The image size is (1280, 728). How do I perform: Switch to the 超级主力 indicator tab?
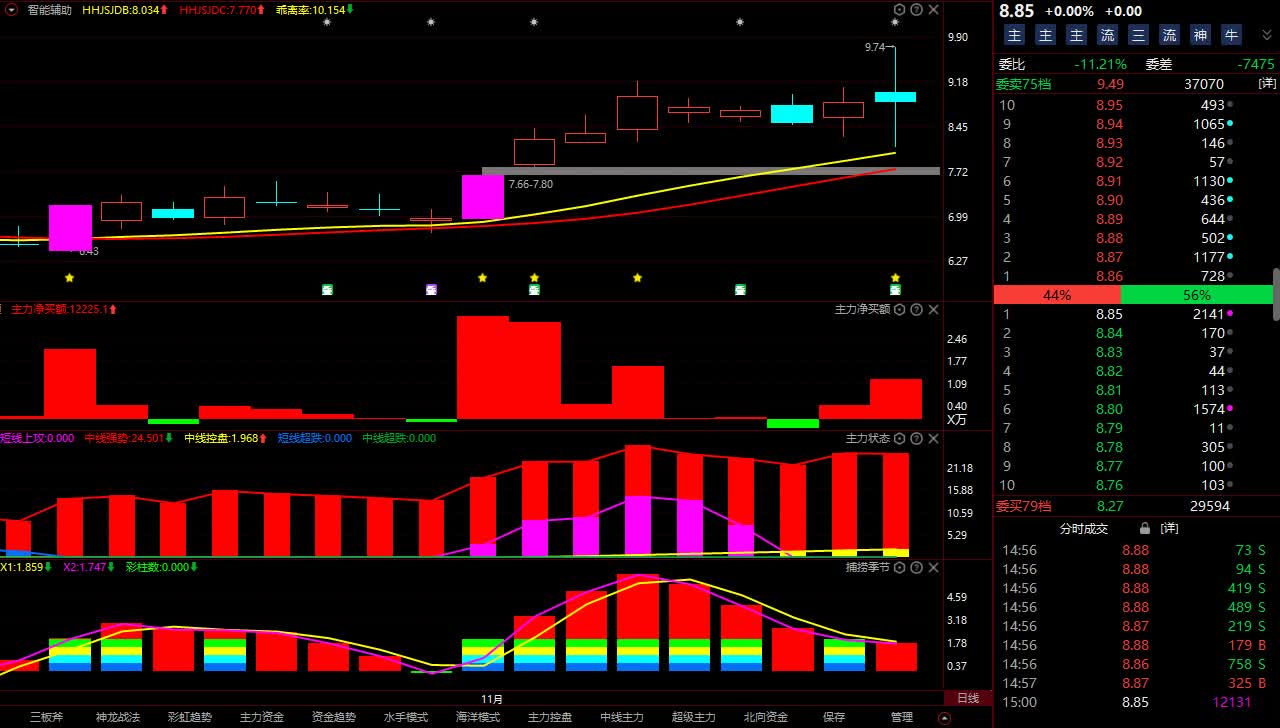point(694,717)
